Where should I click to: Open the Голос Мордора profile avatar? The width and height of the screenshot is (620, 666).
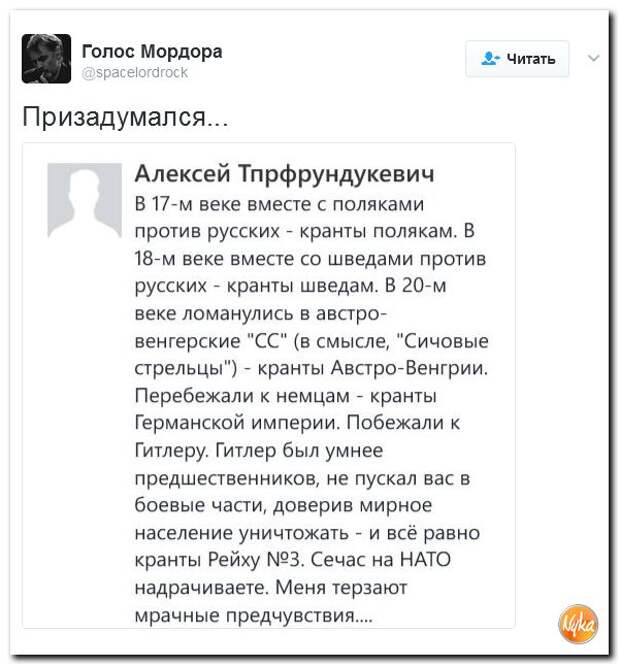pos(46,58)
